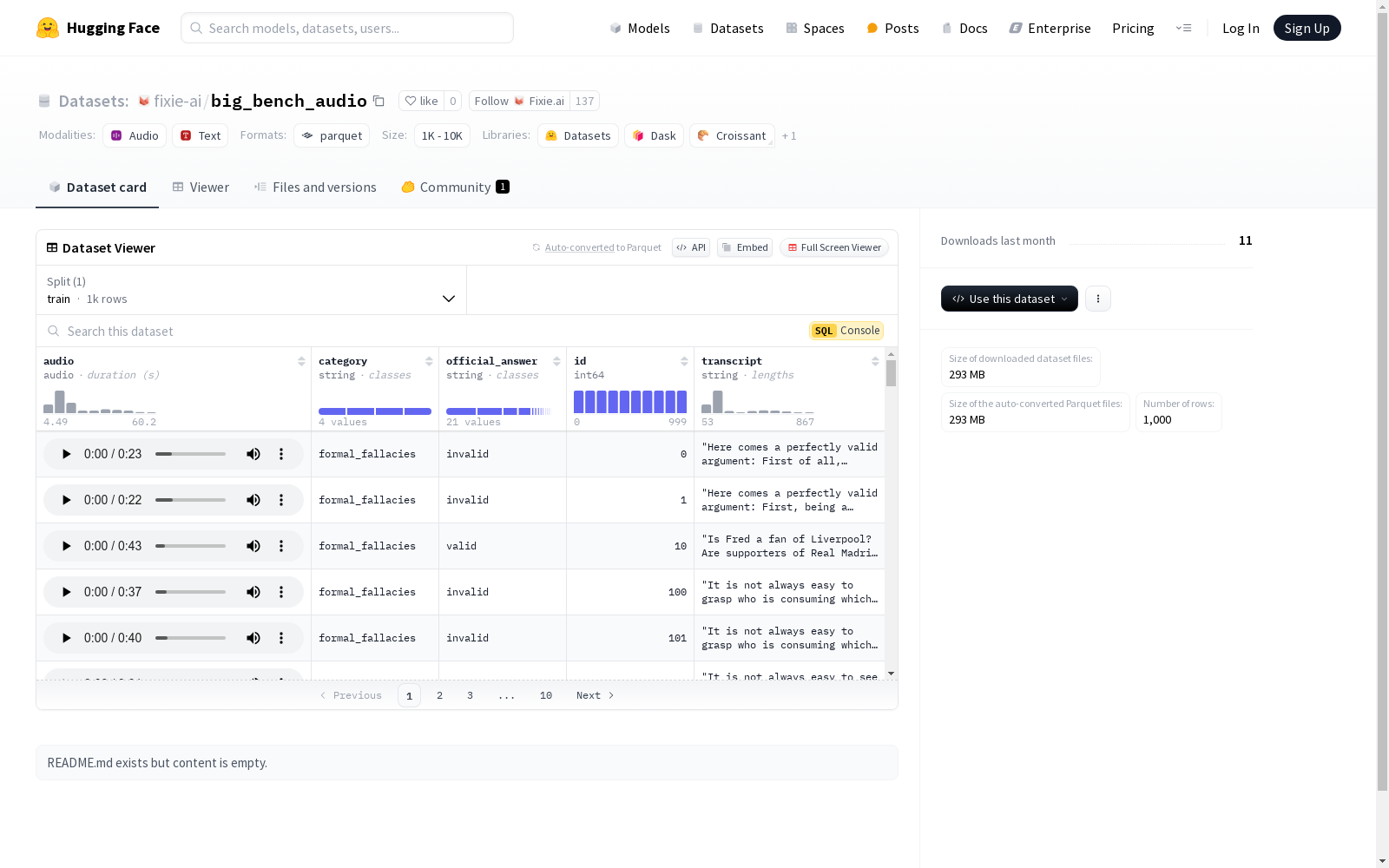Open Models in the top navigation

(640, 28)
